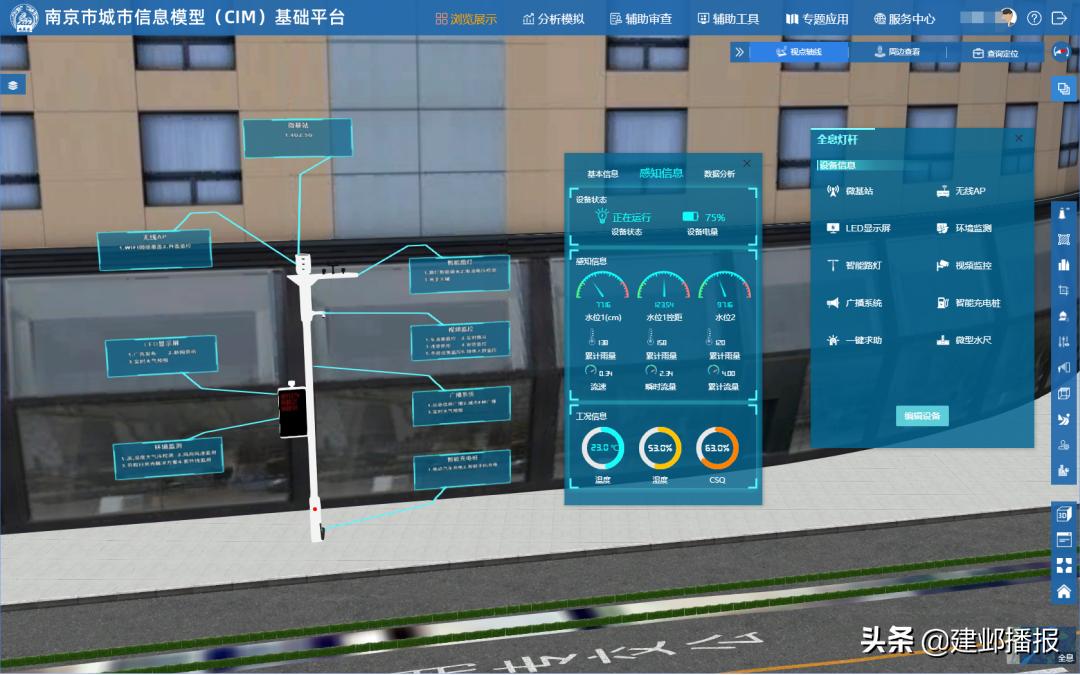Toggle the 3D view cube icon
Screen dimensions: 1080x675
[x=1064, y=515]
